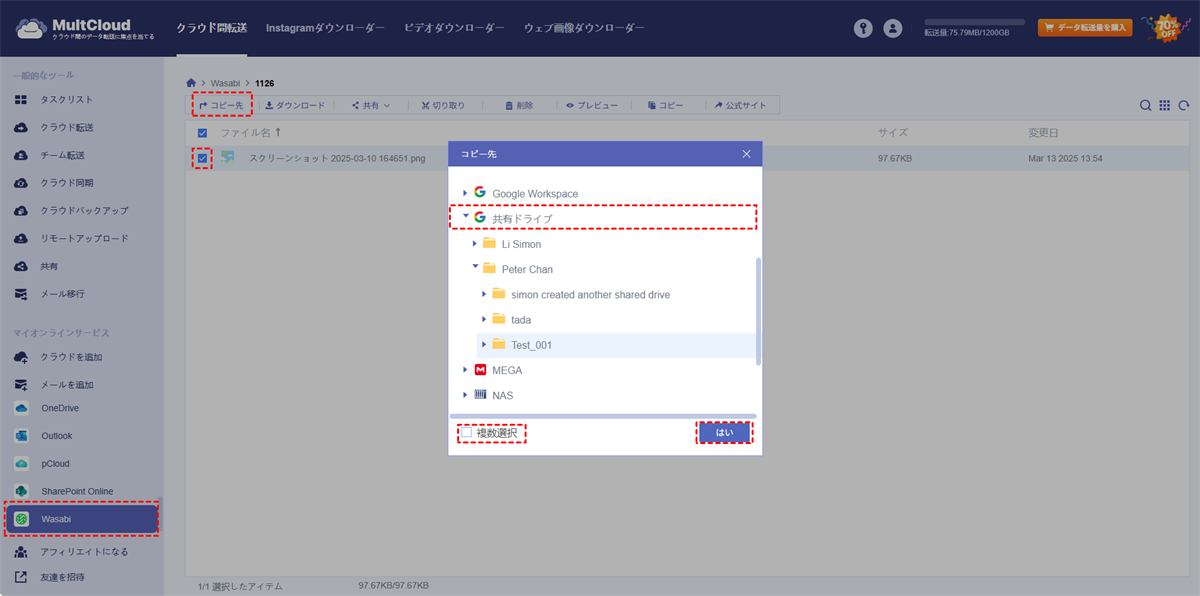This screenshot has height=596, width=1200.
Task: Click the refresh icon
Action: tap(1184, 105)
